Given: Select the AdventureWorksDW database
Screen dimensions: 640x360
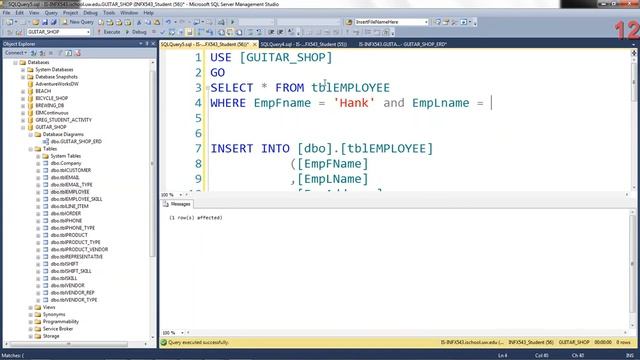Looking at the screenshot, I should tap(57, 84).
